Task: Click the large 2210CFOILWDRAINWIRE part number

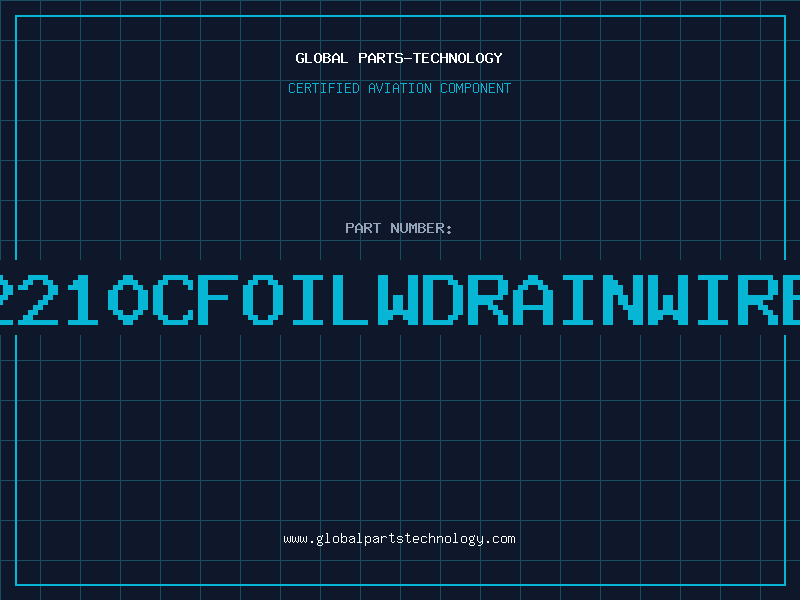Action: (x=400, y=300)
